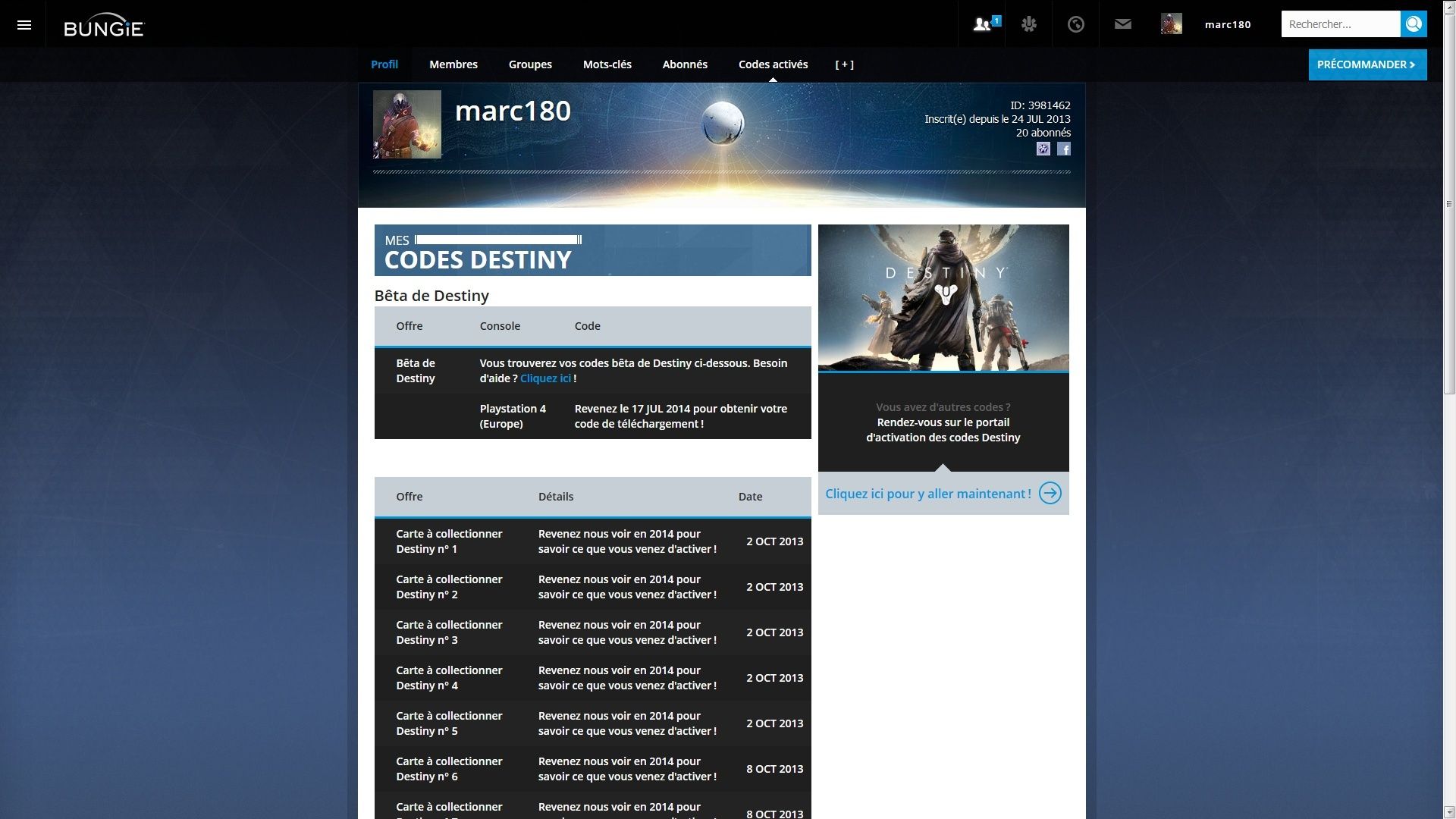Click 'Carte à collectionner Destiny n° 1'
The image size is (1456, 819).
pos(449,541)
